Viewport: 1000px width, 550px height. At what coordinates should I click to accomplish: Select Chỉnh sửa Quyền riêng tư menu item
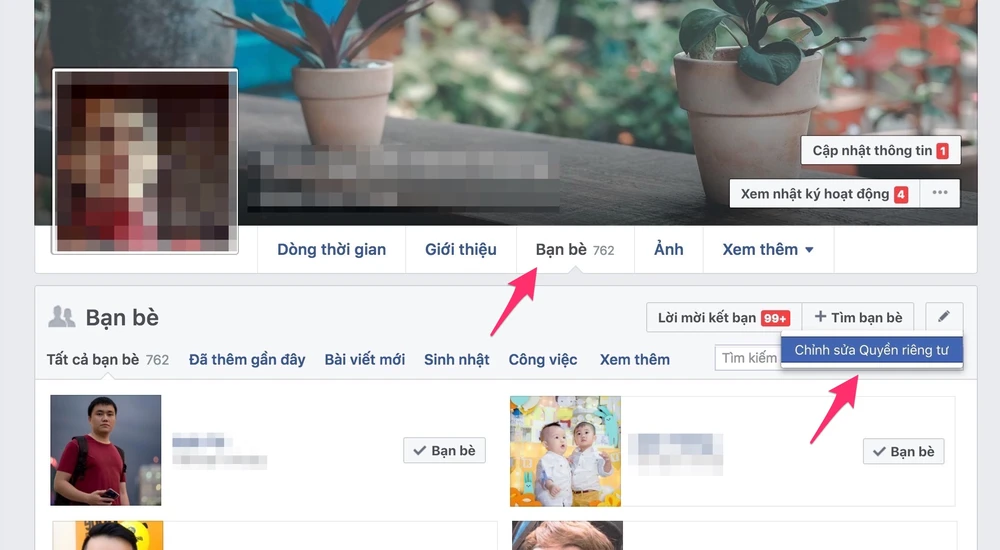[871, 350]
